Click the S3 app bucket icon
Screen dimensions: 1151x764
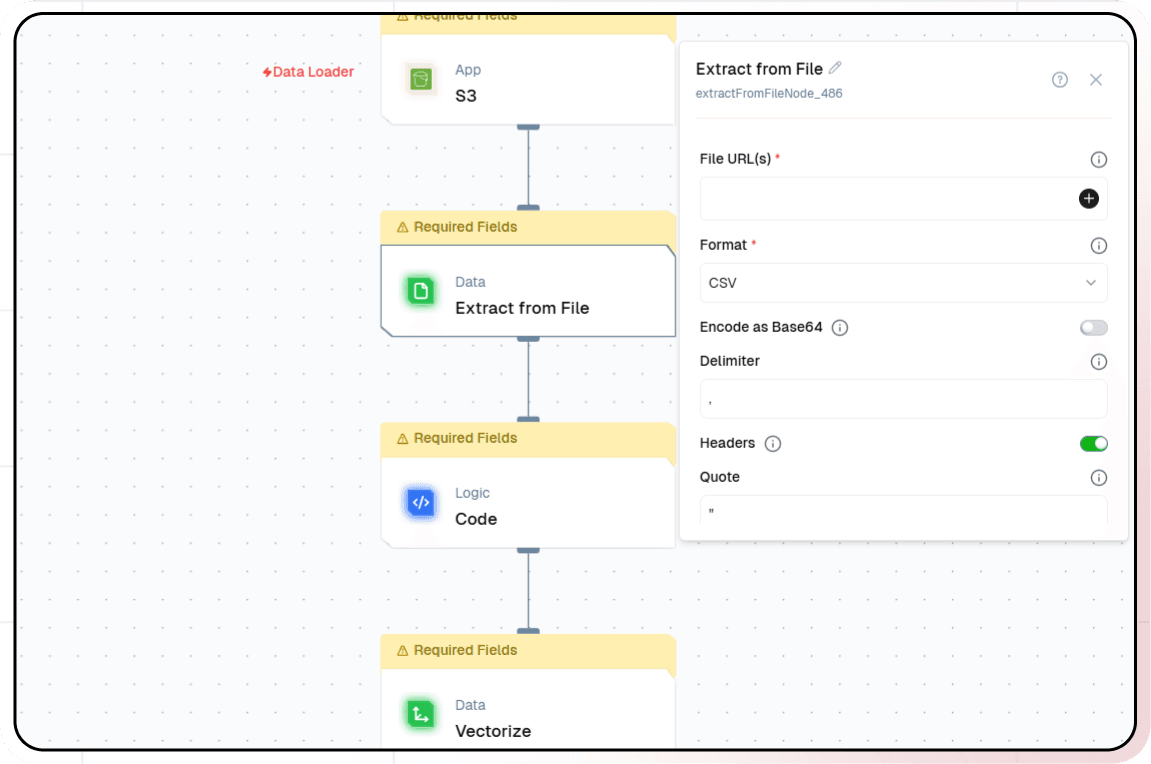click(x=420, y=80)
